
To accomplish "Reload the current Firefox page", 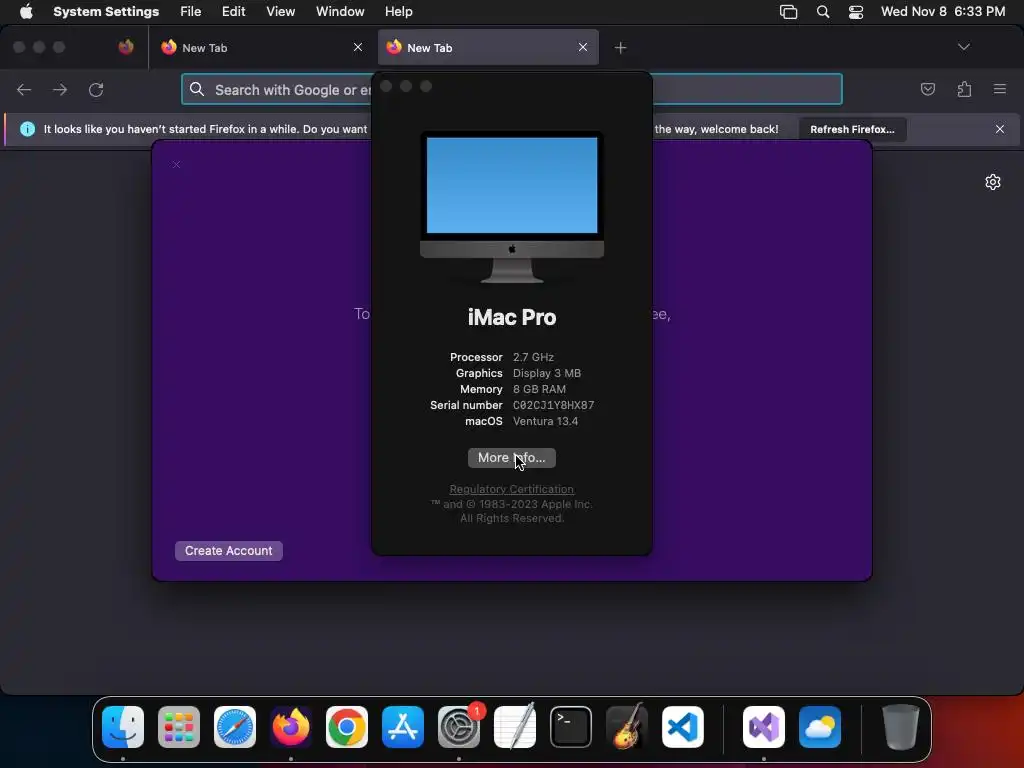I will (96, 89).
